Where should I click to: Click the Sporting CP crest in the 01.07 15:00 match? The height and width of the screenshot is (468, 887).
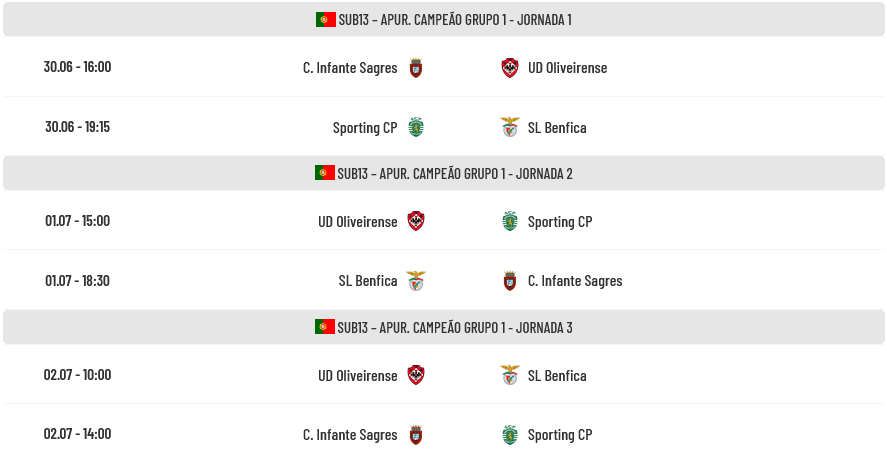tap(510, 221)
